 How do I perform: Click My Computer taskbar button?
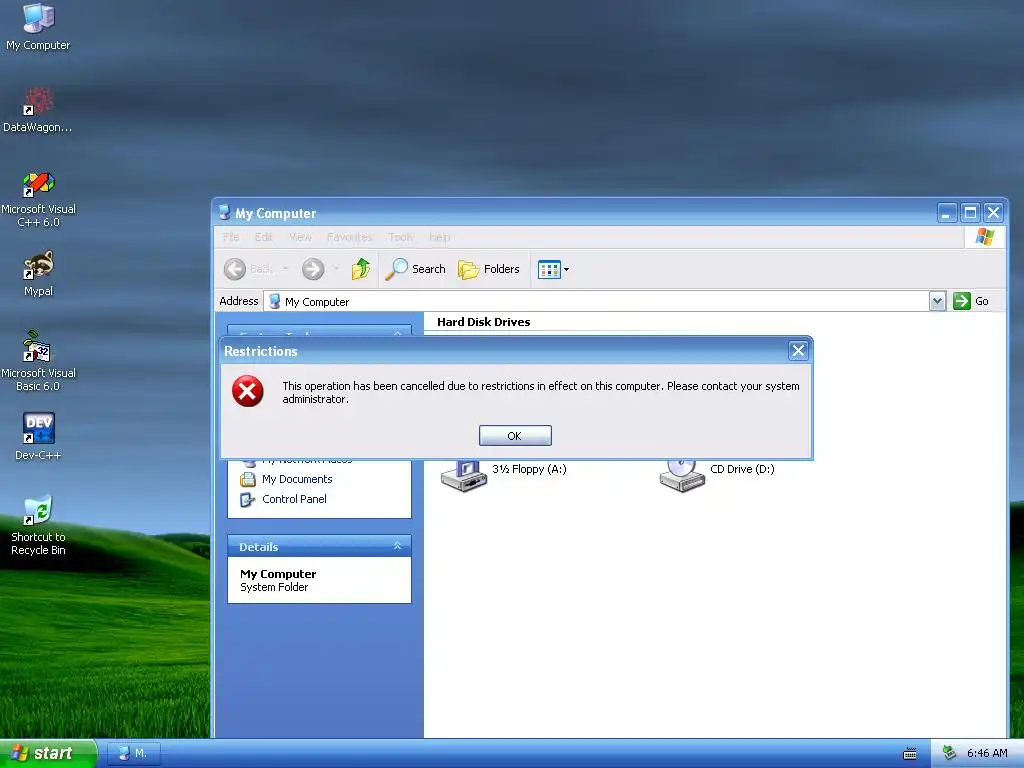click(x=133, y=753)
